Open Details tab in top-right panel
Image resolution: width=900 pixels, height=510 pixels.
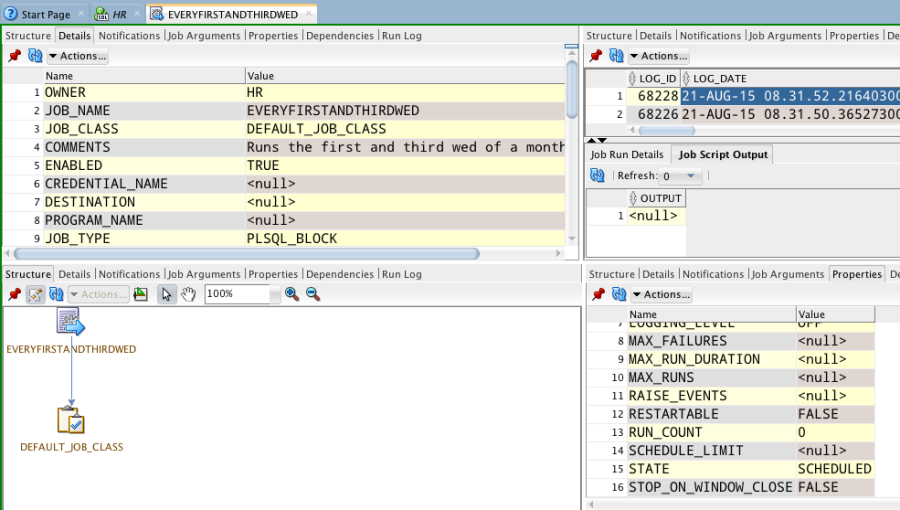pyautogui.click(x=655, y=36)
